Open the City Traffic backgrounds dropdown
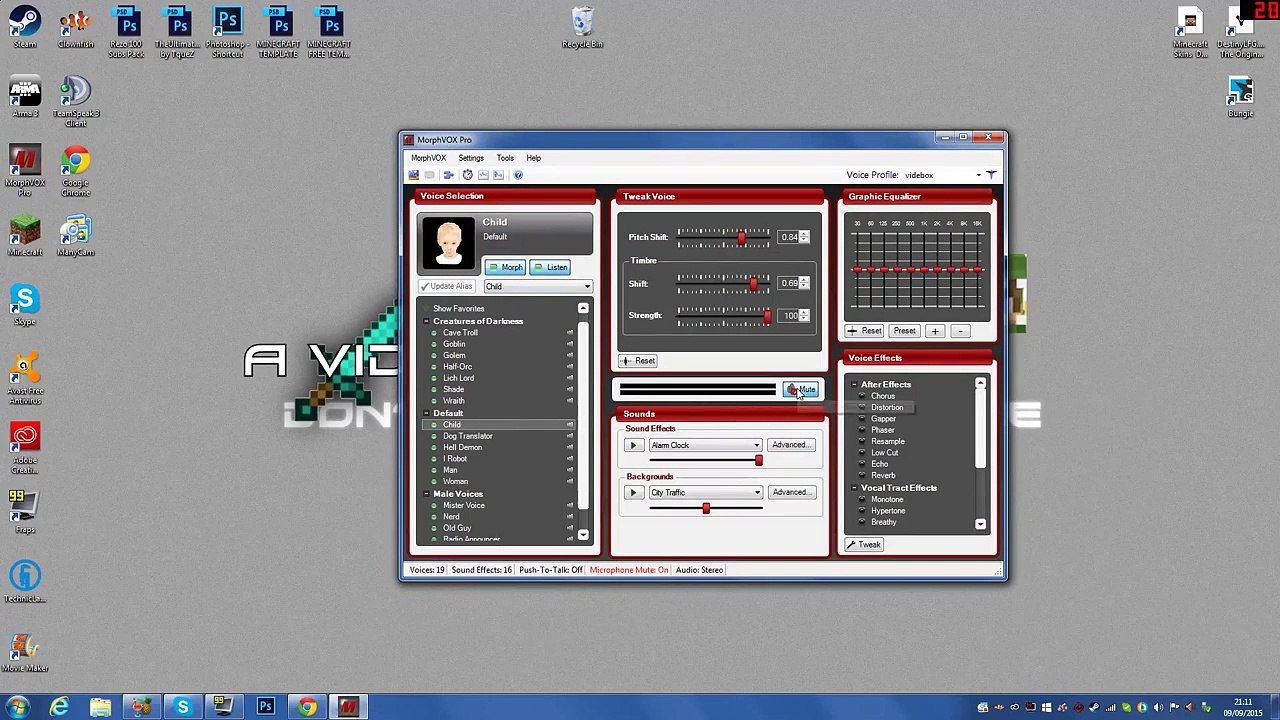Screen dimensions: 1280x720 (x=704, y=492)
